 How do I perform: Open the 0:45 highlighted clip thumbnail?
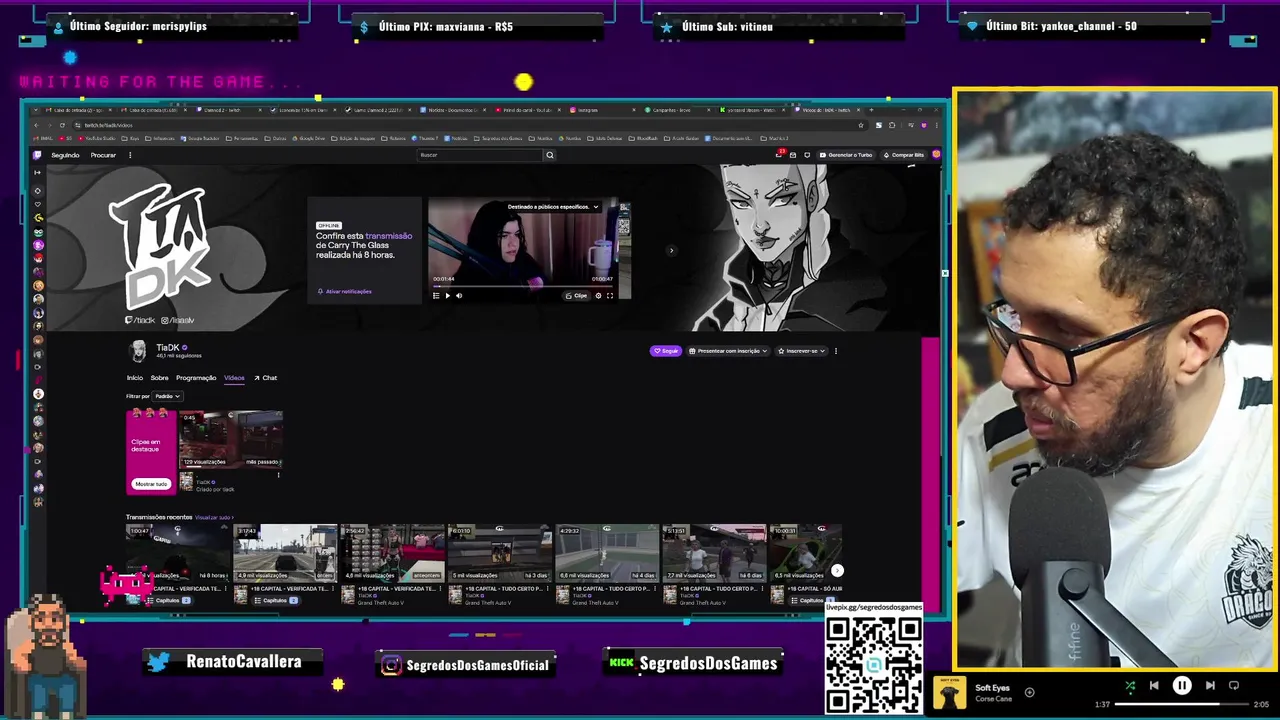coord(231,439)
